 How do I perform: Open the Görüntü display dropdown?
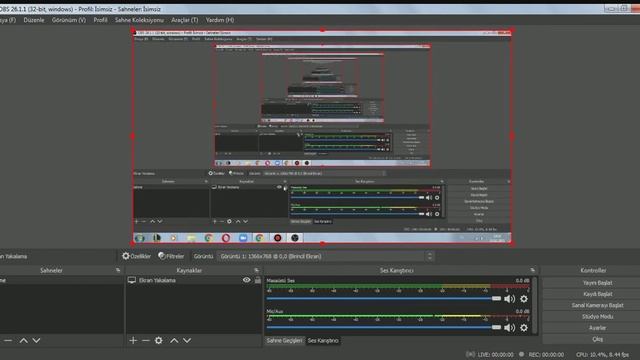tap(325, 256)
